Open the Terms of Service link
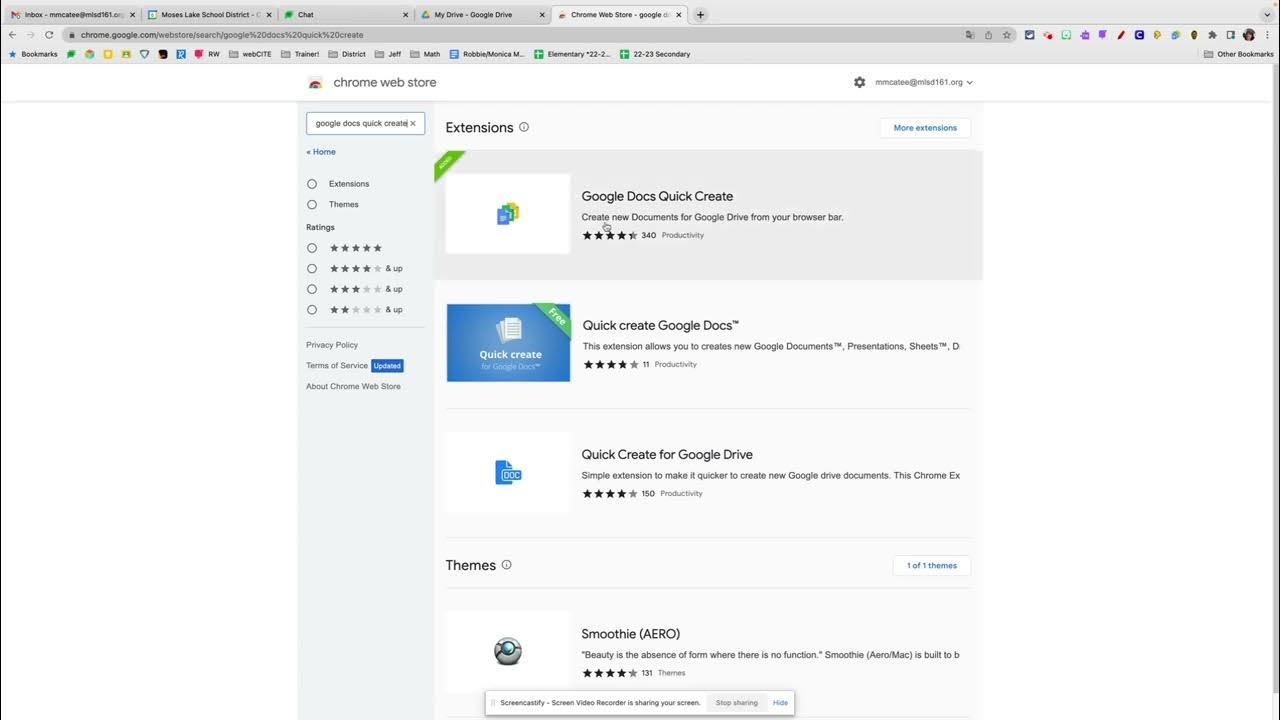Screen dimensions: 1280x720 [x=337, y=365]
